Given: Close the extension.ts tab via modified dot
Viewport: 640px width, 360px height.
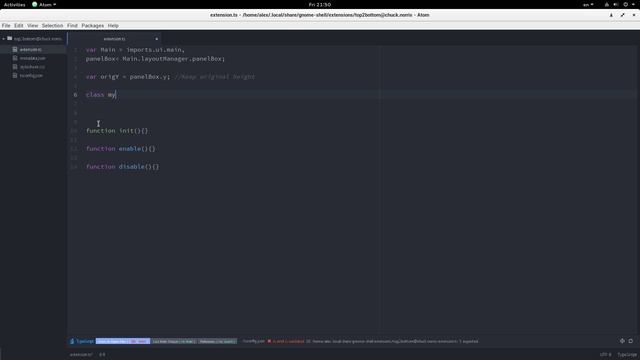Looking at the screenshot, I should 156,39.
